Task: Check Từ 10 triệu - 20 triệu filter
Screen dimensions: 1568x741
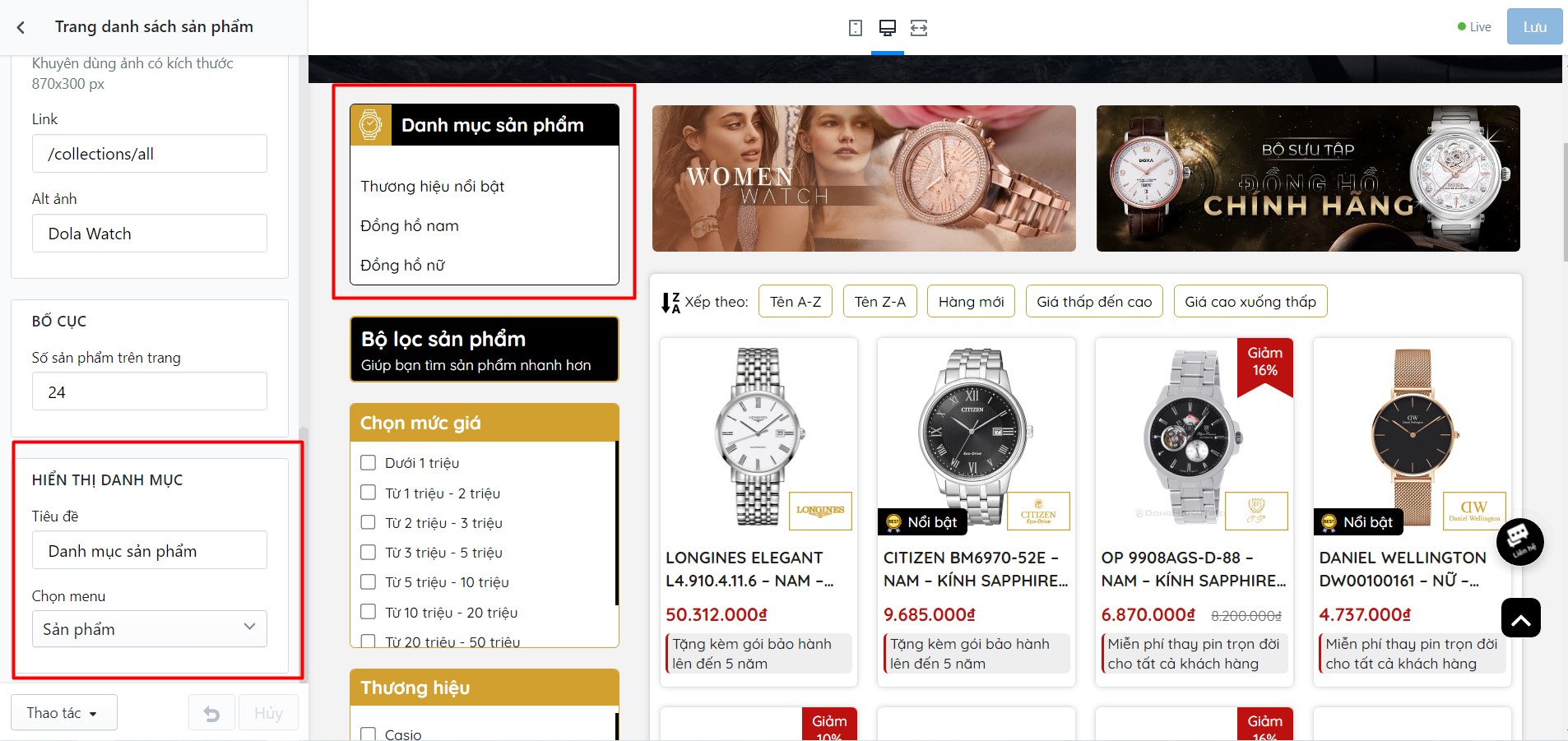Action: (x=369, y=612)
